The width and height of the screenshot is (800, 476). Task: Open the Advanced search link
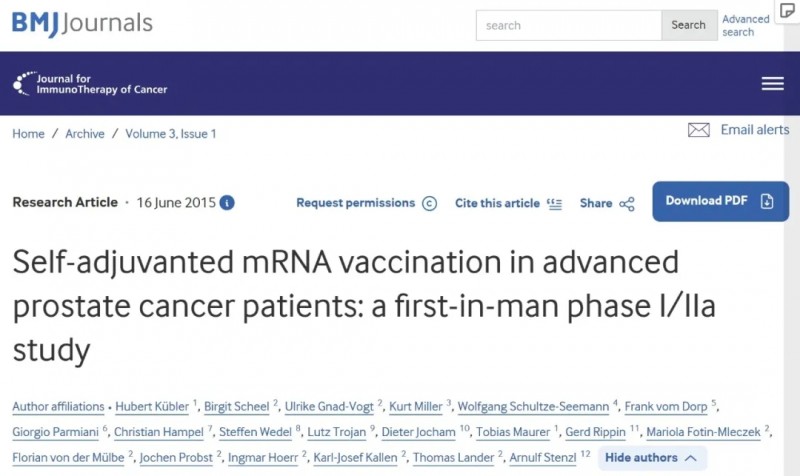pos(745,25)
